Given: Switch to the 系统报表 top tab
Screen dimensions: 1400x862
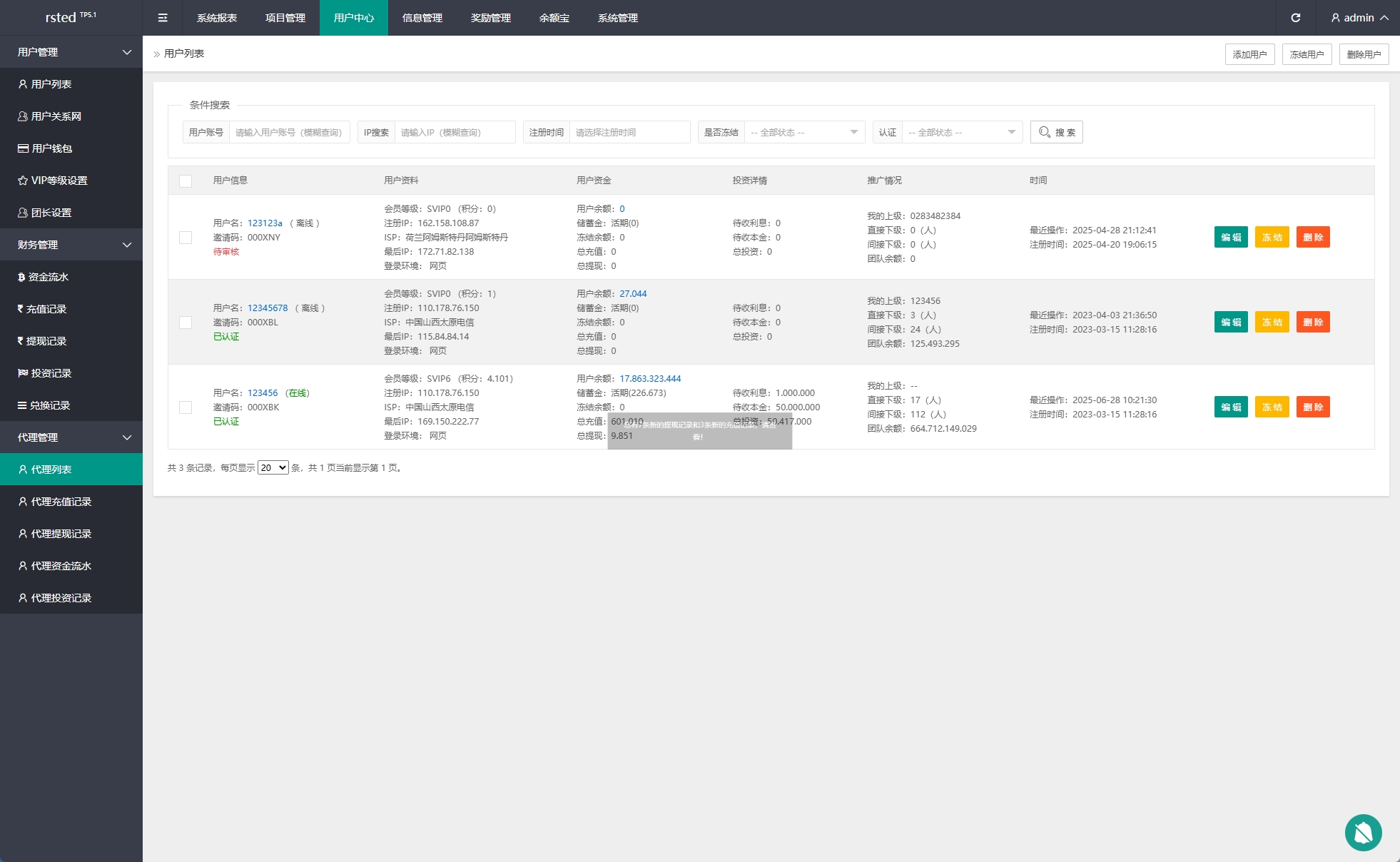Looking at the screenshot, I should click(217, 18).
